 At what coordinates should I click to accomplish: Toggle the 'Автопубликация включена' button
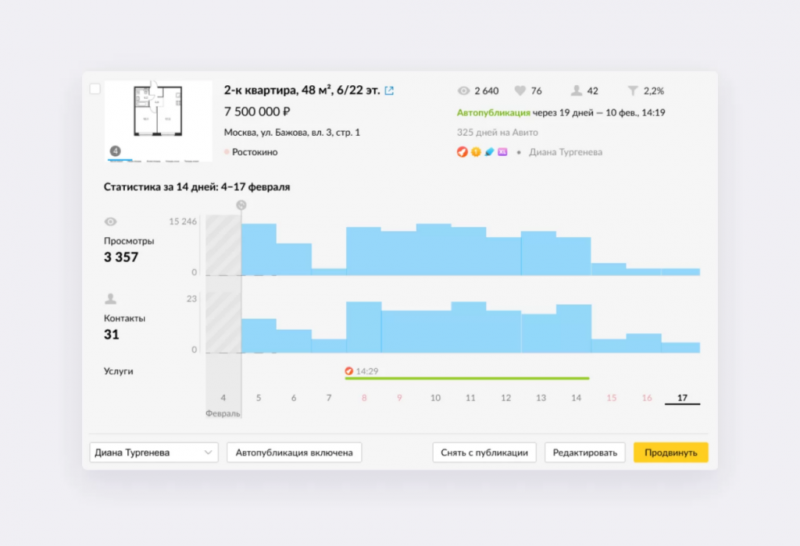pyautogui.click(x=294, y=452)
